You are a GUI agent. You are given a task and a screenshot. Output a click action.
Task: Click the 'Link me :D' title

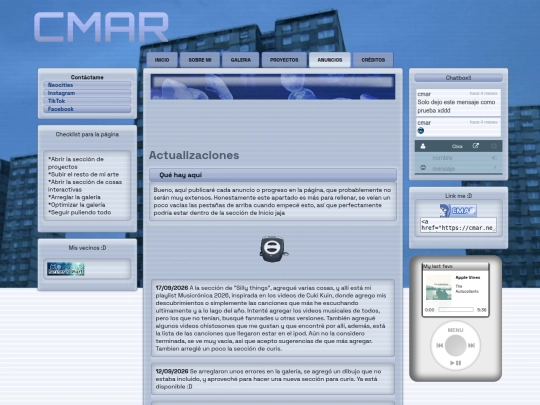(458, 196)
